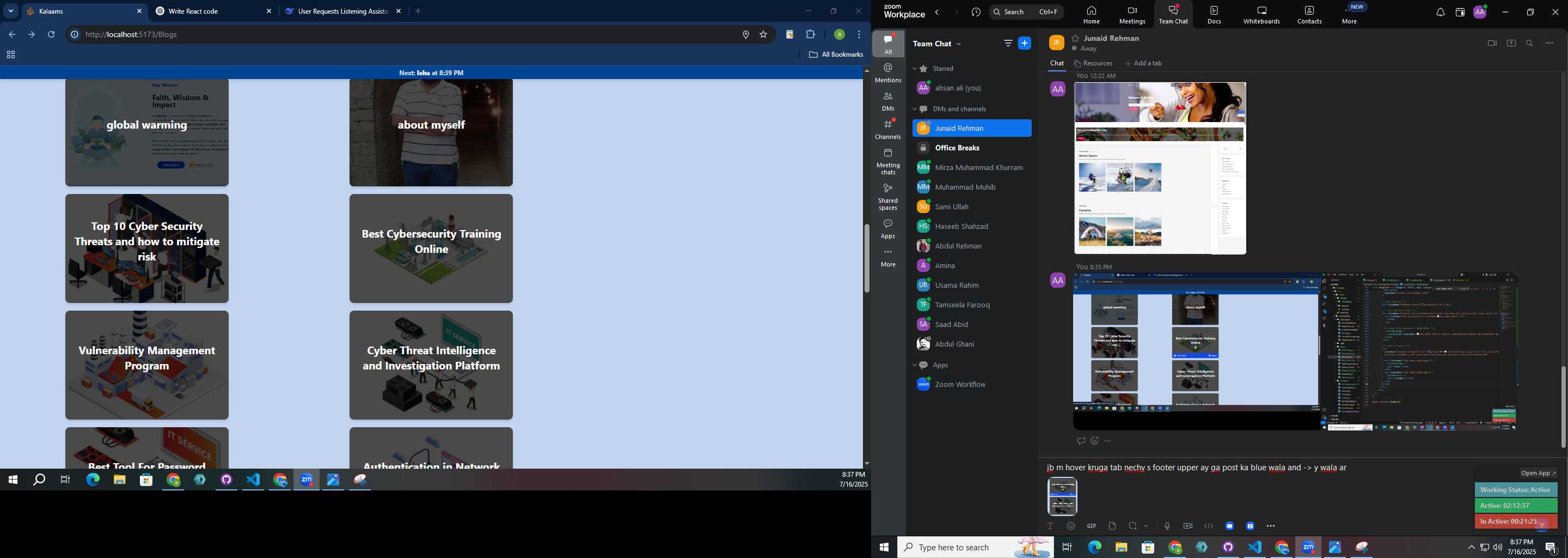Screen dimensions: 1568x558
Task: Open chat header more options ellipsis
Action: [1549, 43]
